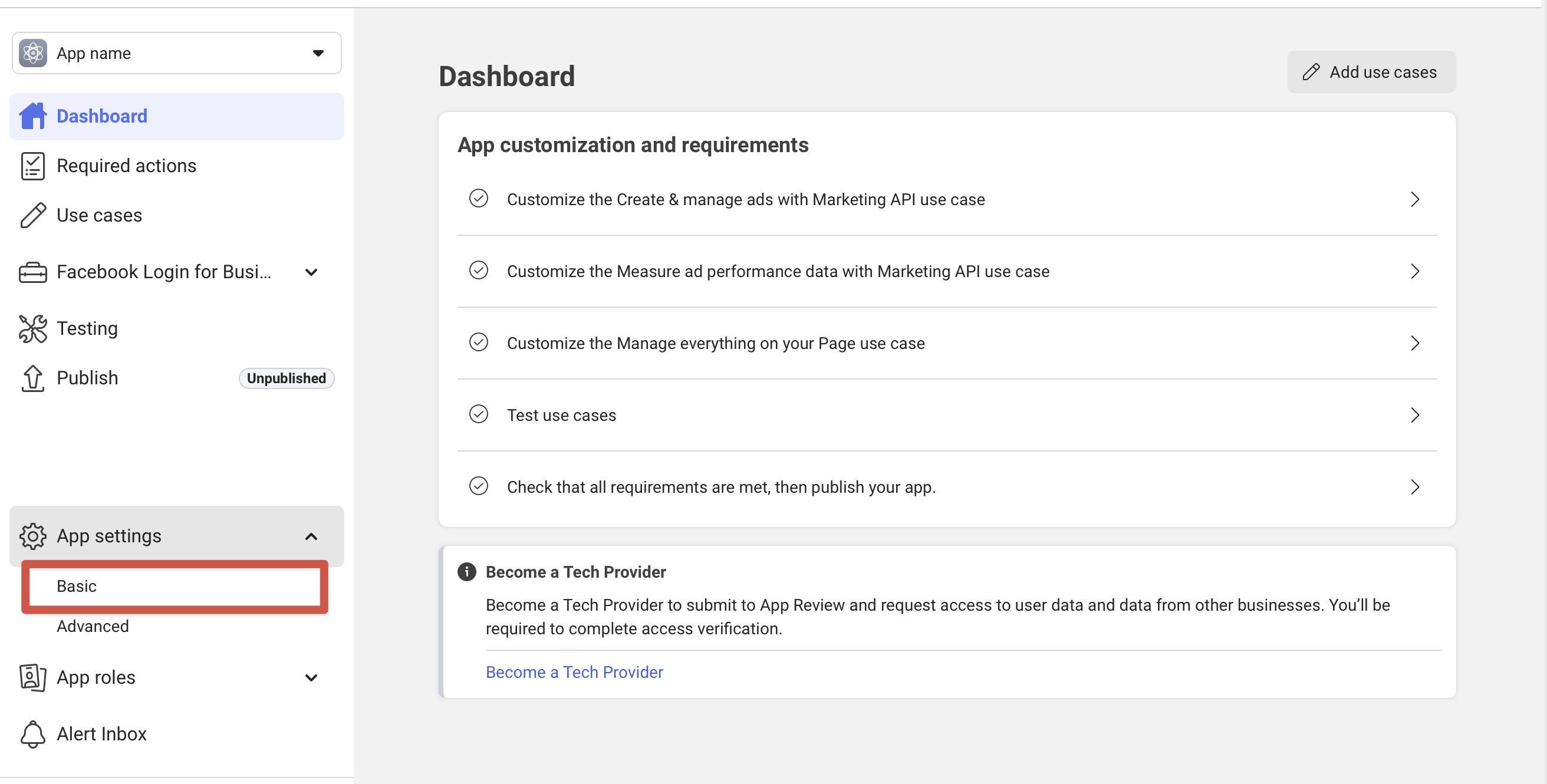Screen dimensions: 1547x784
Task: Click check circle for publish requirements row
Action: click(x=479, y=486)
